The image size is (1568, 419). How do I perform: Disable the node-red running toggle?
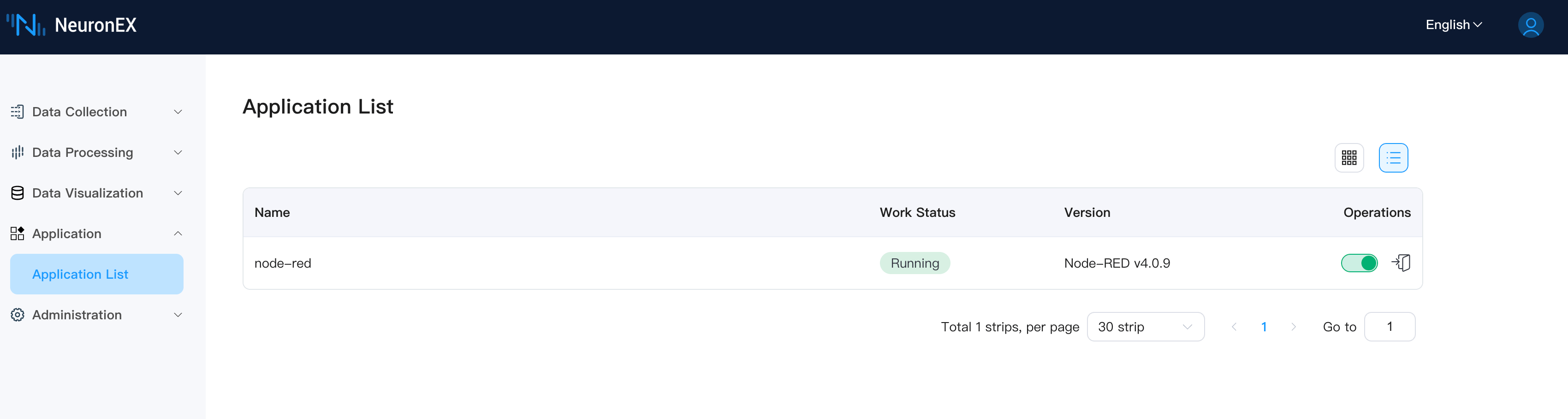(1359, 263)
